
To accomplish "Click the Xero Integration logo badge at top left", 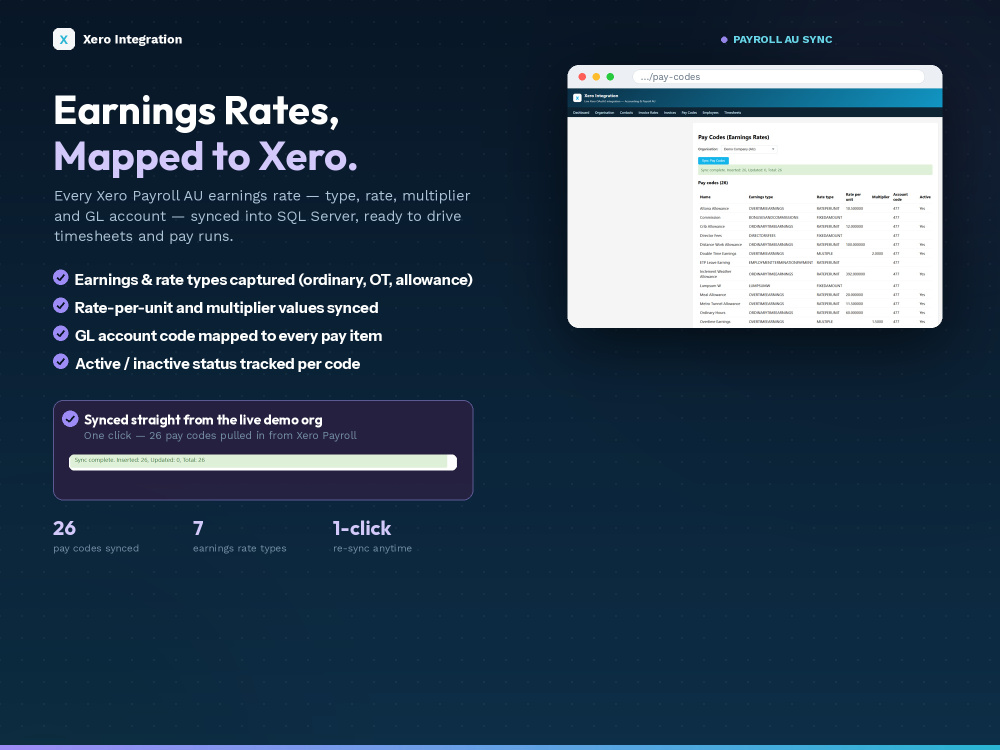I will pos(64,39).
